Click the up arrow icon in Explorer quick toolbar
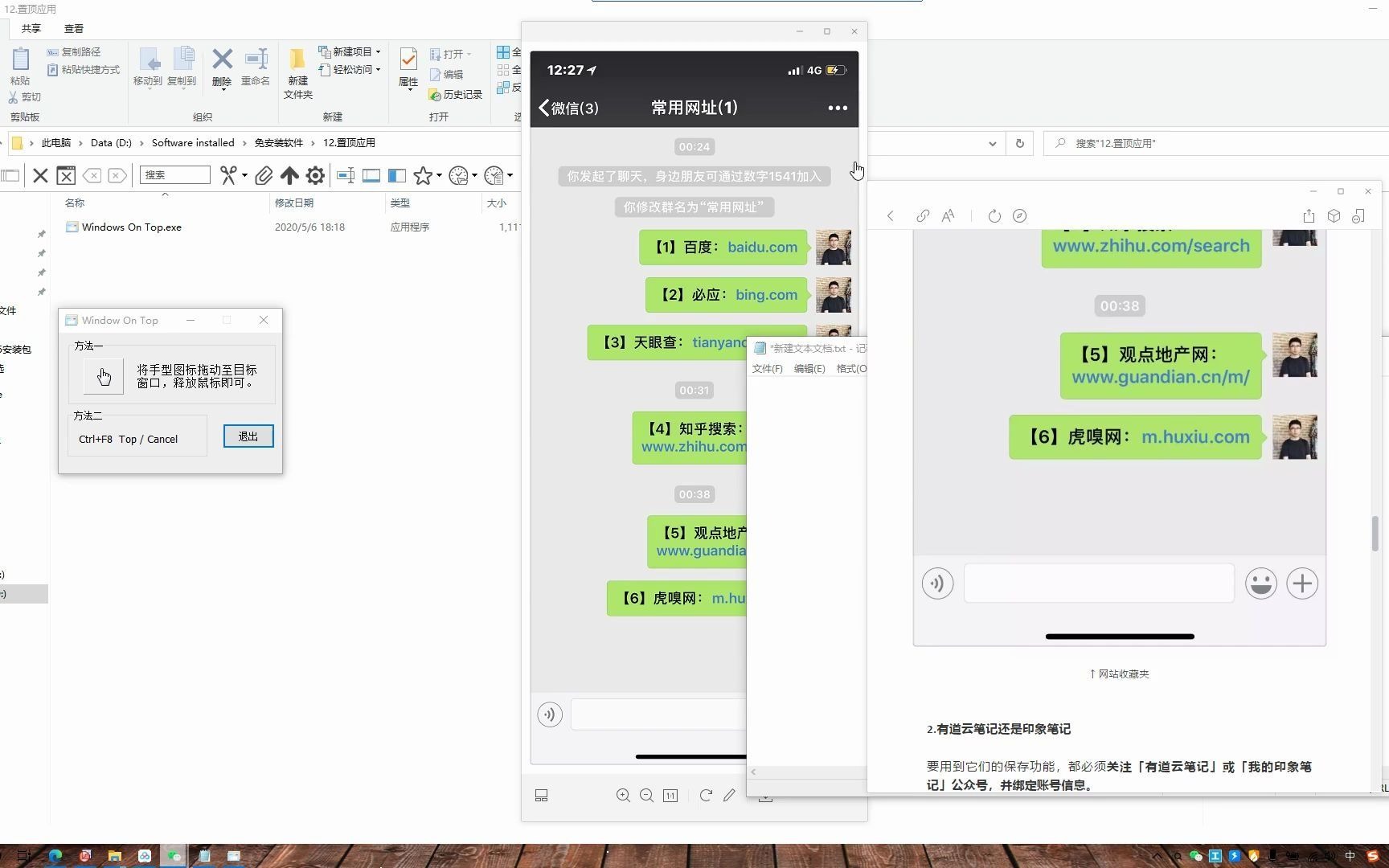This screenshot has height=868, width=1389. pyautogui.click(x=289, y=175)
